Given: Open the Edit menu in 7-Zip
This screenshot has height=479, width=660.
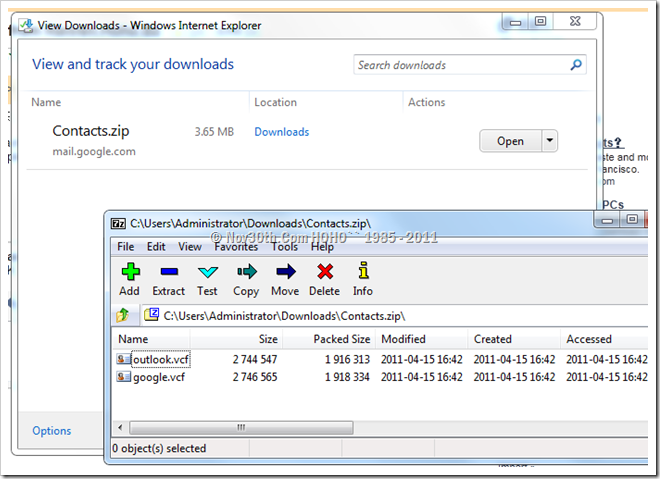Looking at the screenshot, I should (x=156, y=247).
